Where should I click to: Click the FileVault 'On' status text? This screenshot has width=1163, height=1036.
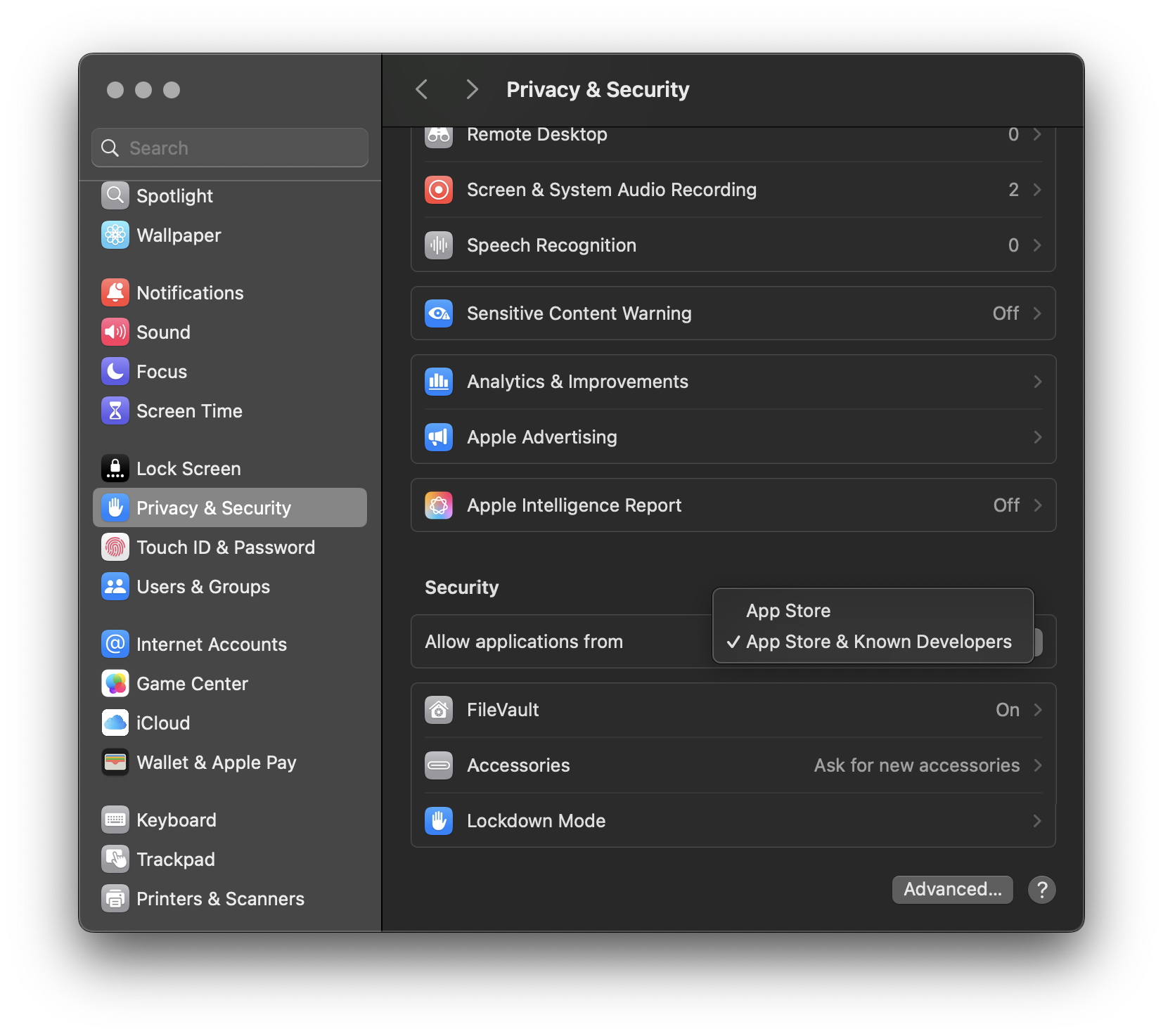pos(1008,710)
